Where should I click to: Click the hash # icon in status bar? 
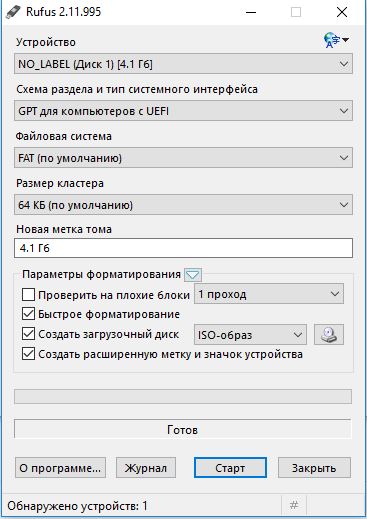(x=294, y=505)
